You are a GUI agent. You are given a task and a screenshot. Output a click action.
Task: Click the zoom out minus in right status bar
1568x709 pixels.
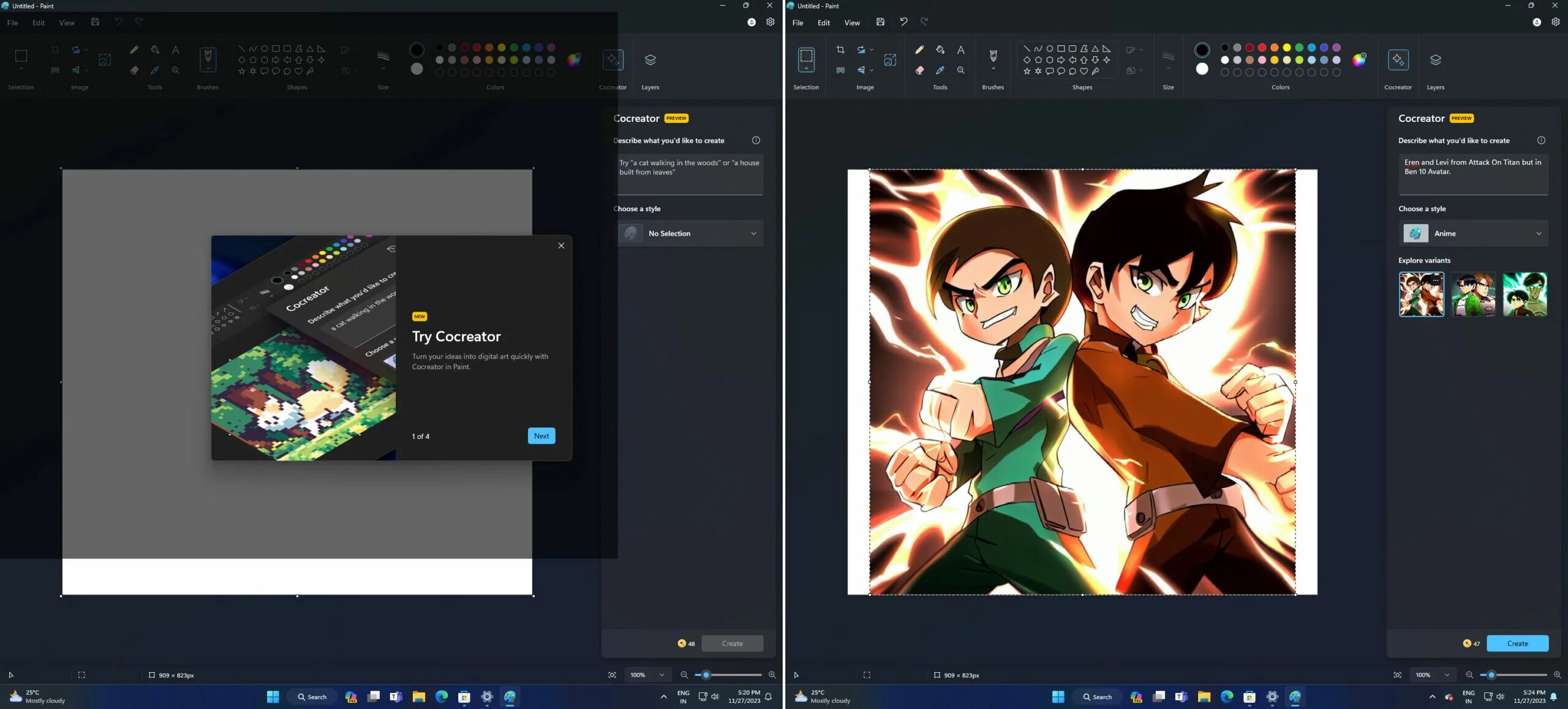tap(1469, 675)
